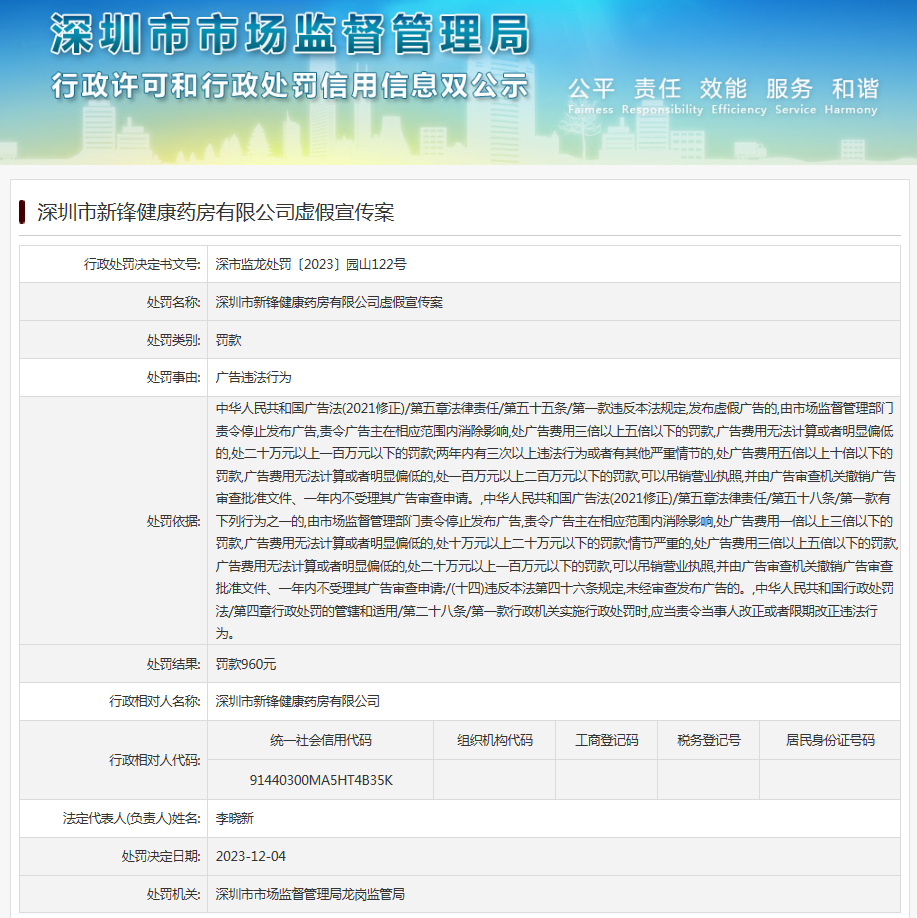Click the 服务 Service slogan text
The width and height of the screenshot is (917, 918).
coord(790,95)
